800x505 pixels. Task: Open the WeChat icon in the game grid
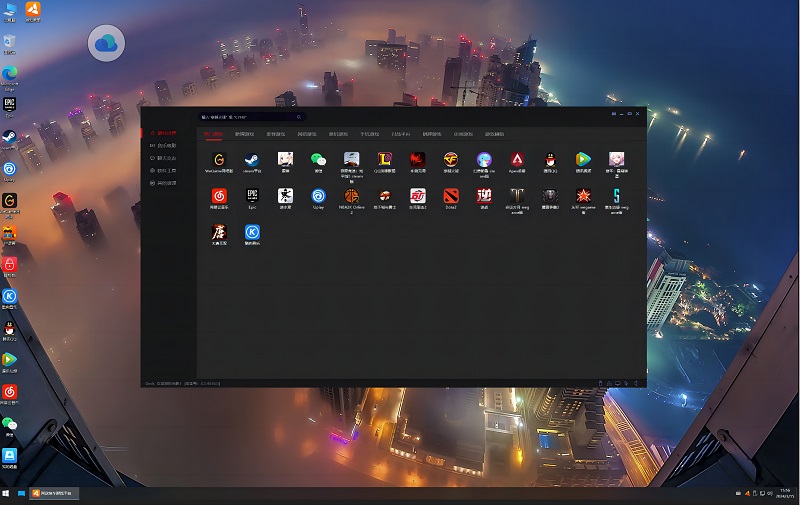tap(318, 159)
